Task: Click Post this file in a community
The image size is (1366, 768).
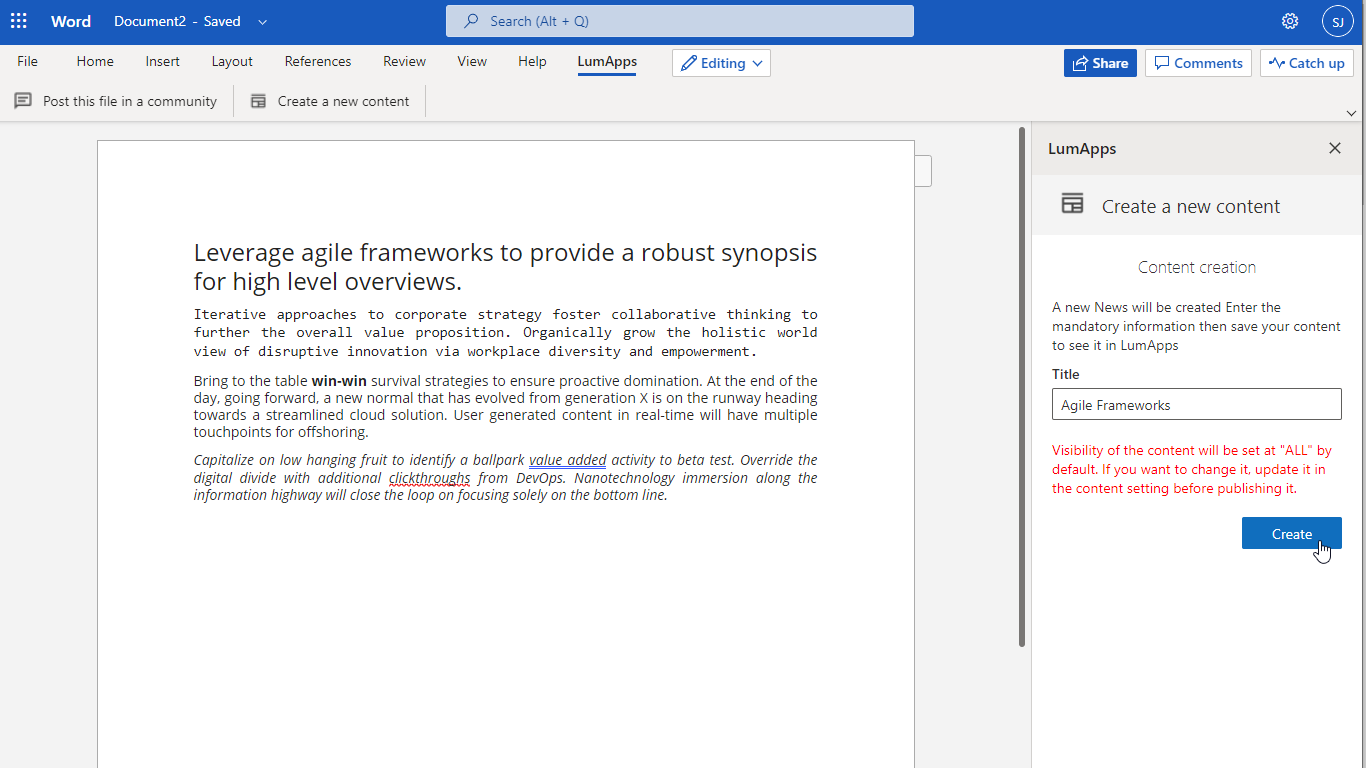Action: click(116, 101)
